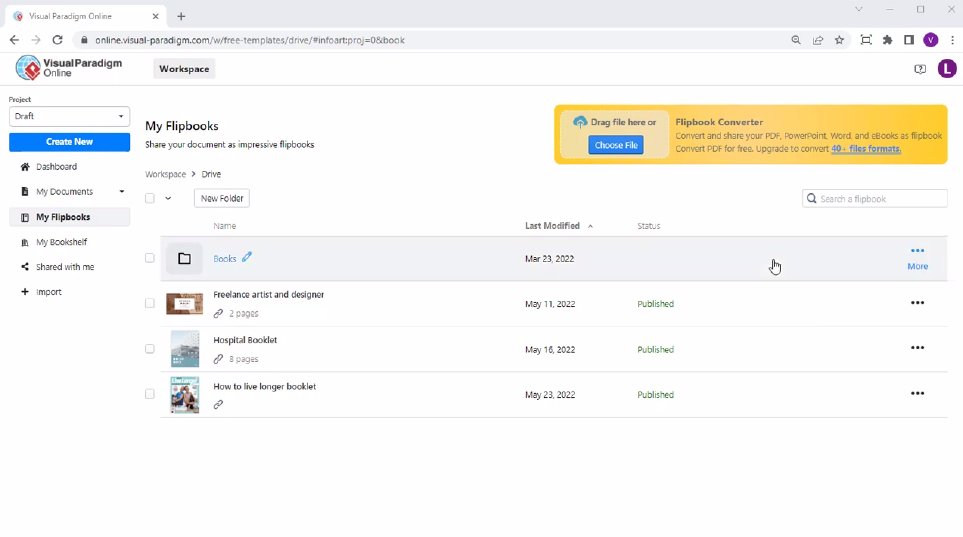Viewport: 963px width, 537px height.
Task: Expand the My Documents sidebar arrow
Action: click(x=122, y=192)
